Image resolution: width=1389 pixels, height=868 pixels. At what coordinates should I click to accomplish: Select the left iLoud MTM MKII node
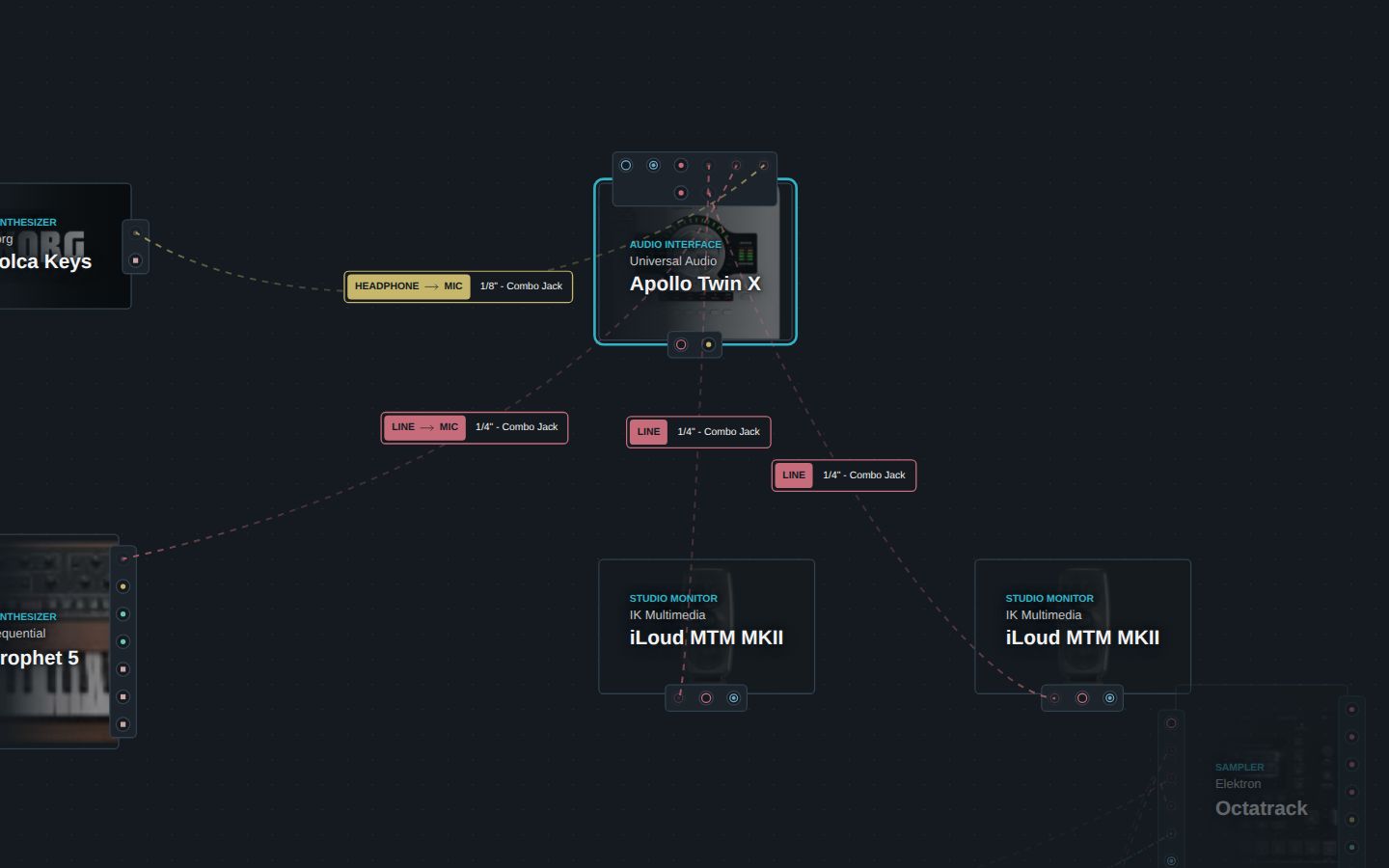pyautogui.click(x=707, y=627)
